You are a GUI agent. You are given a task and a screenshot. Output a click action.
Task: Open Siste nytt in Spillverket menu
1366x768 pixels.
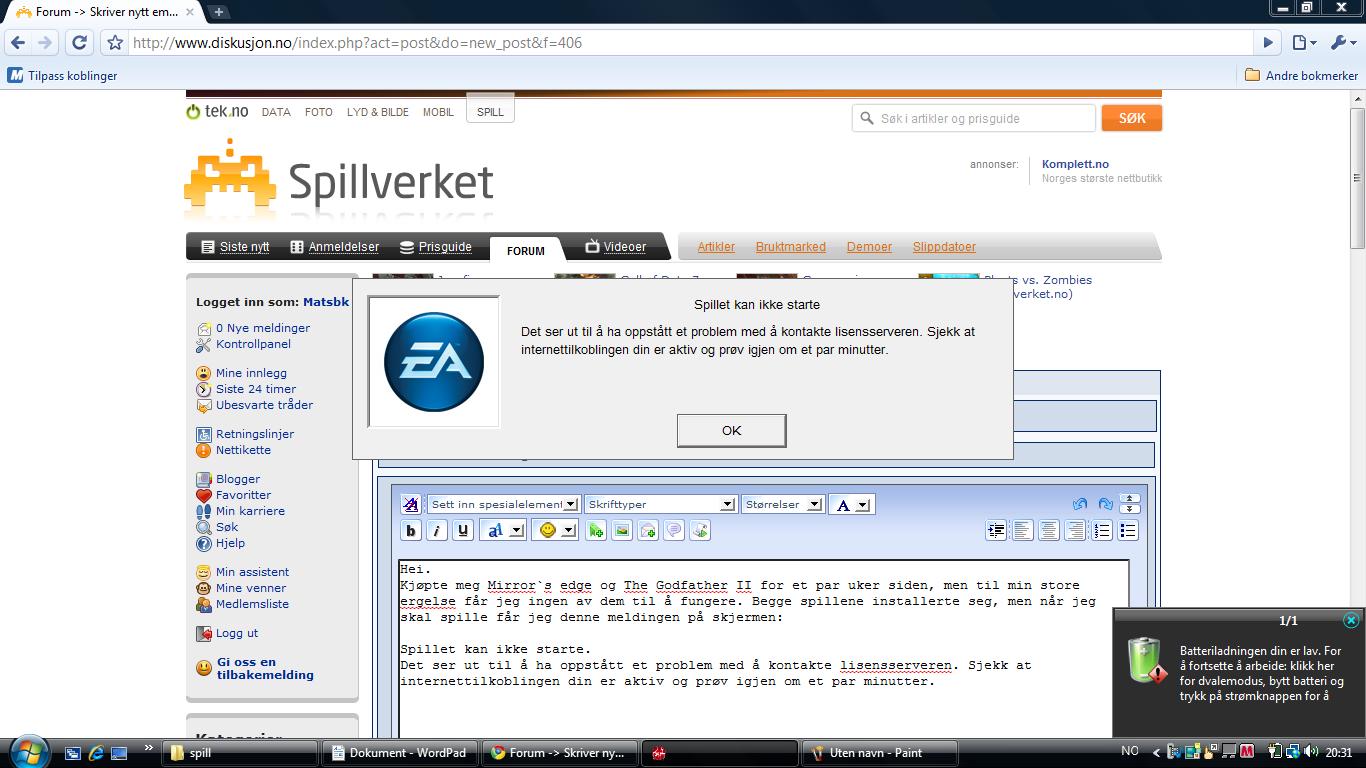tap(235, 247)
